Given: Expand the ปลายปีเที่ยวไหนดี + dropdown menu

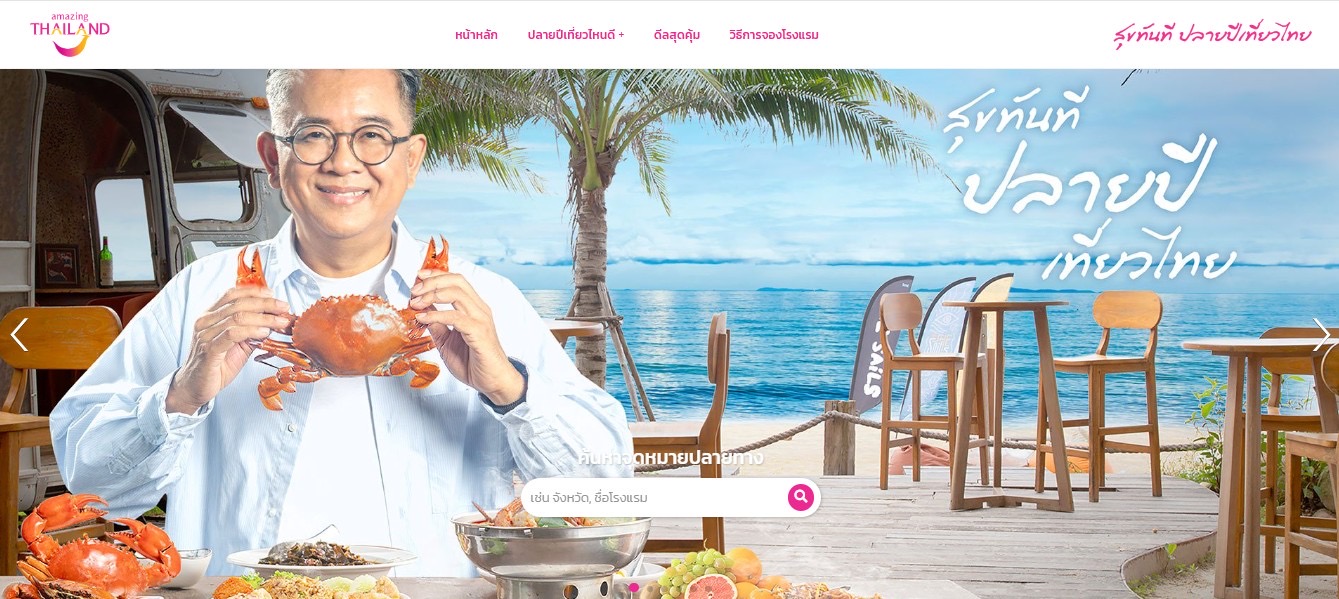Looking at the screenshot, I should click(x=576, y=35).
